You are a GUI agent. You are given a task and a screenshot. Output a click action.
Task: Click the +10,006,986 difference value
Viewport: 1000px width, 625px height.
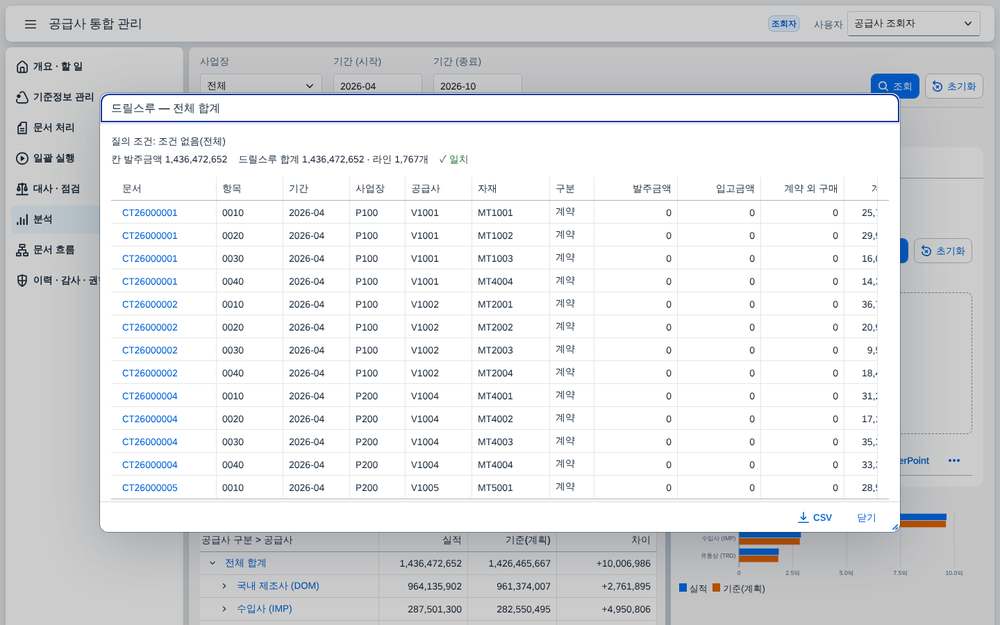[623, 564]
